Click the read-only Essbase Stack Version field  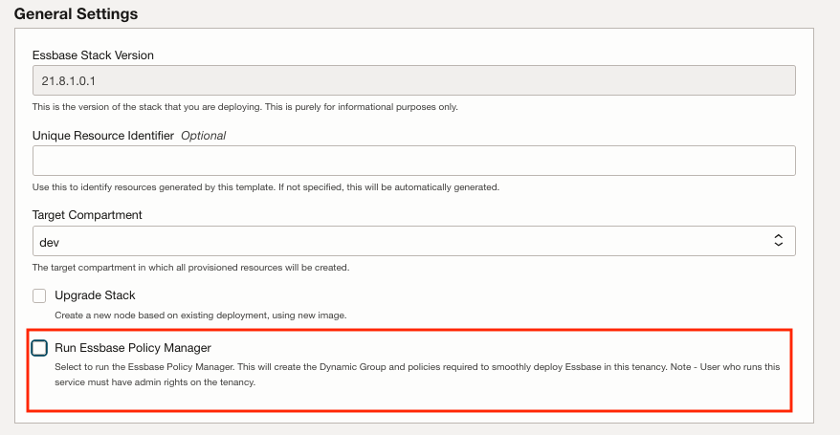(x=414, y=80)
